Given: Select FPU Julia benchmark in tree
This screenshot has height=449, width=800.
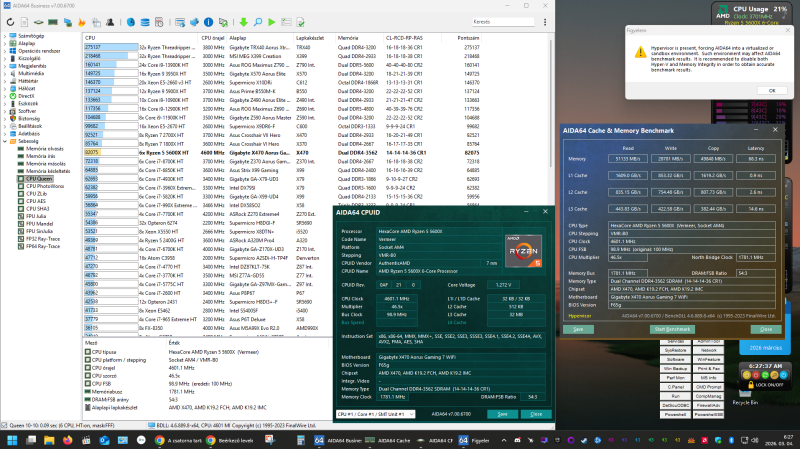Looking at the screenshot, I should (35, 216).
